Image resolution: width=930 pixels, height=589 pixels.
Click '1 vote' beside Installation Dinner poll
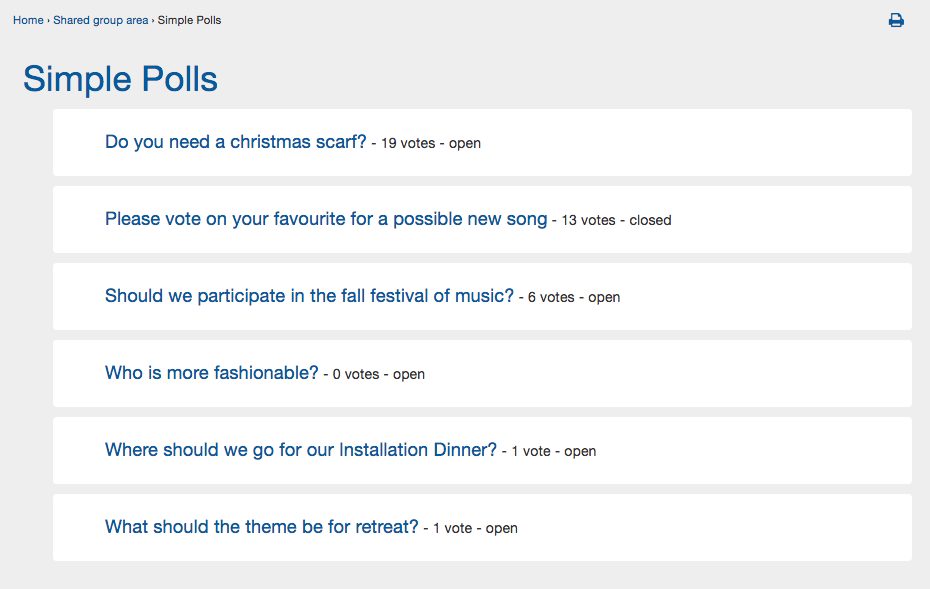coord(531,451)
